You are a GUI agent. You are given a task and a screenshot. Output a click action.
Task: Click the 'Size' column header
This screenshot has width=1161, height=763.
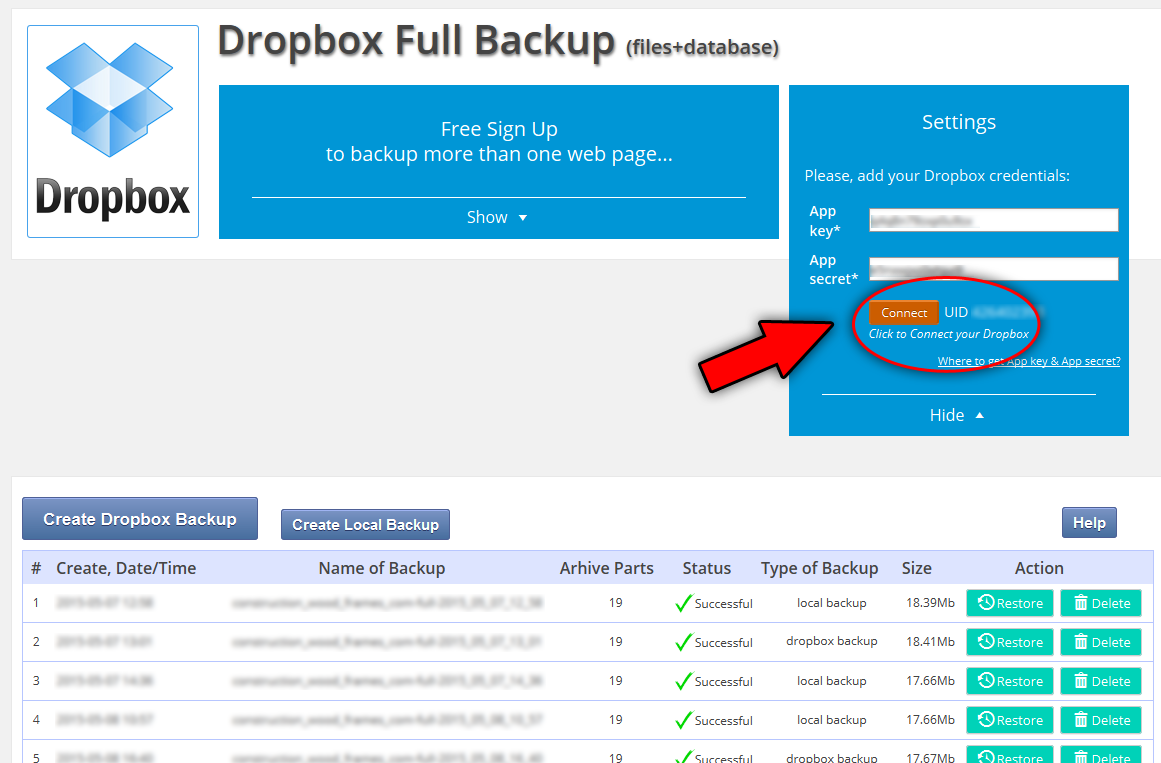click(x=917, y=568)
